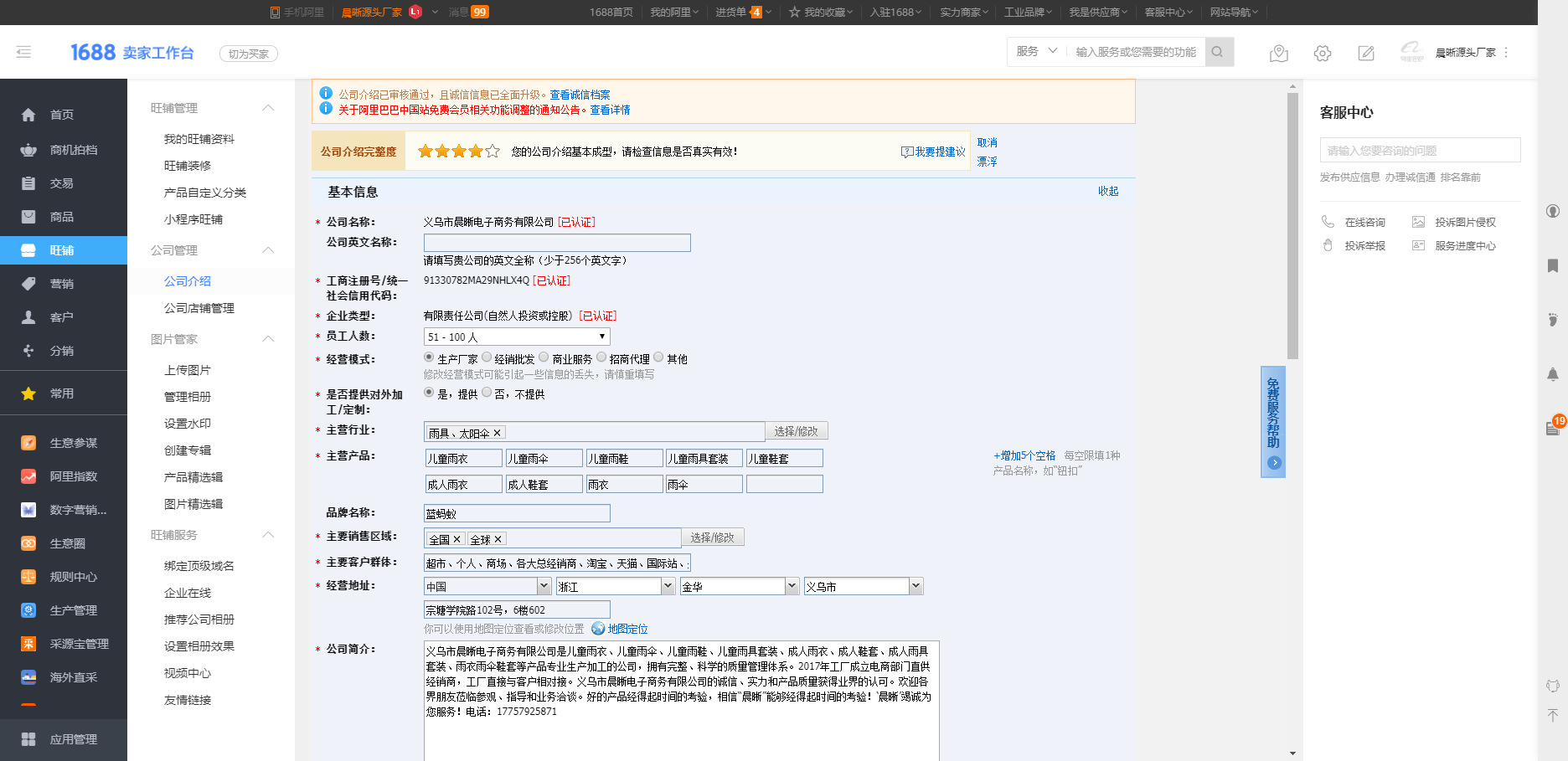Image resolution: width=1568 pixels, height=761 pixels.
Task: Click the 商品 icon in left sidebar
Action: tap(28, 217)
